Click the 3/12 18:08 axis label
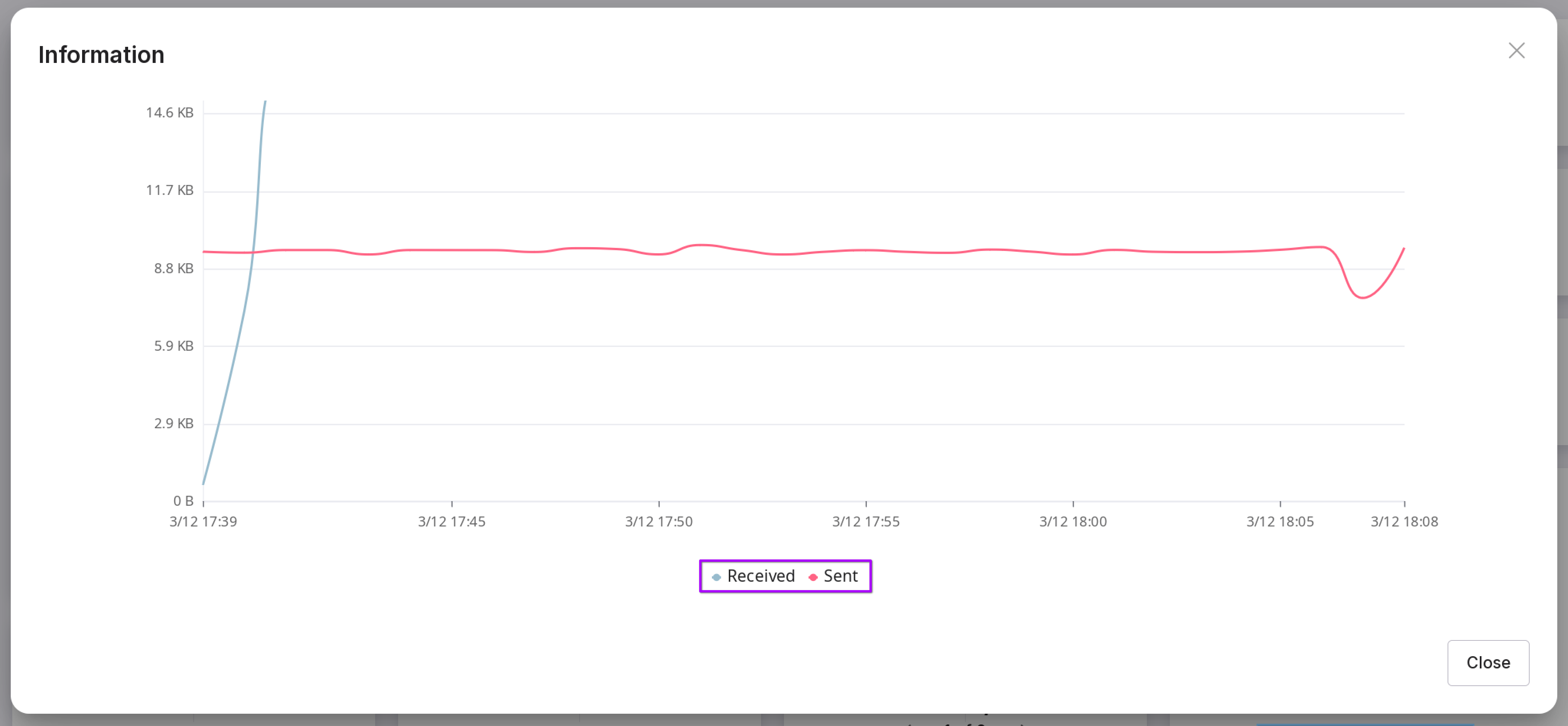The height and width of the screenshot is (726, 1568). pyautogui.click(x=1404, y=521)
